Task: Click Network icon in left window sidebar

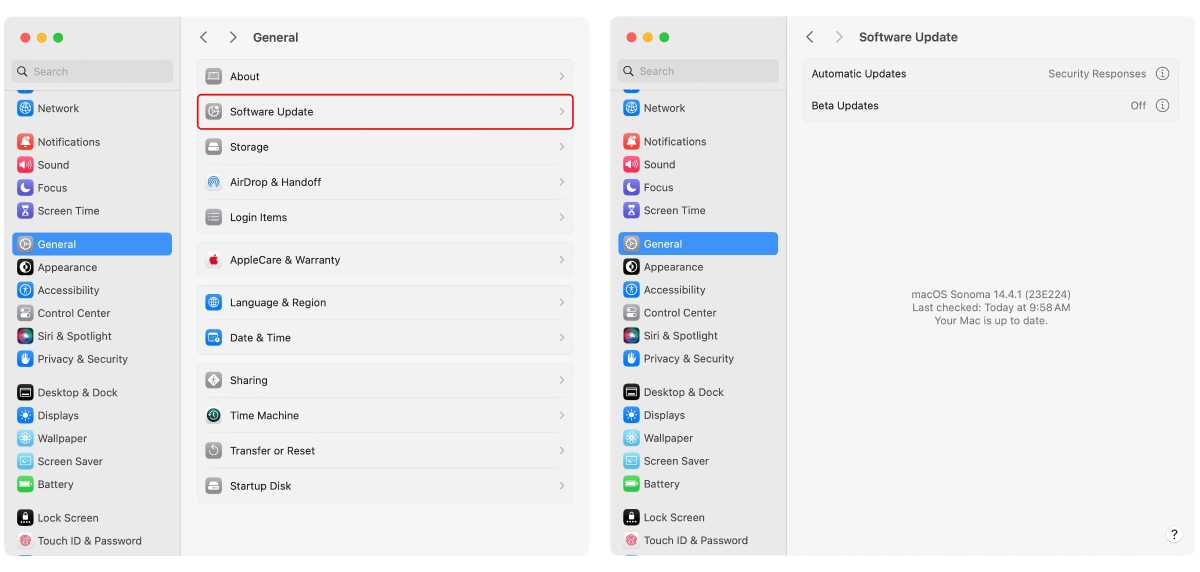Action: (25, 108)
